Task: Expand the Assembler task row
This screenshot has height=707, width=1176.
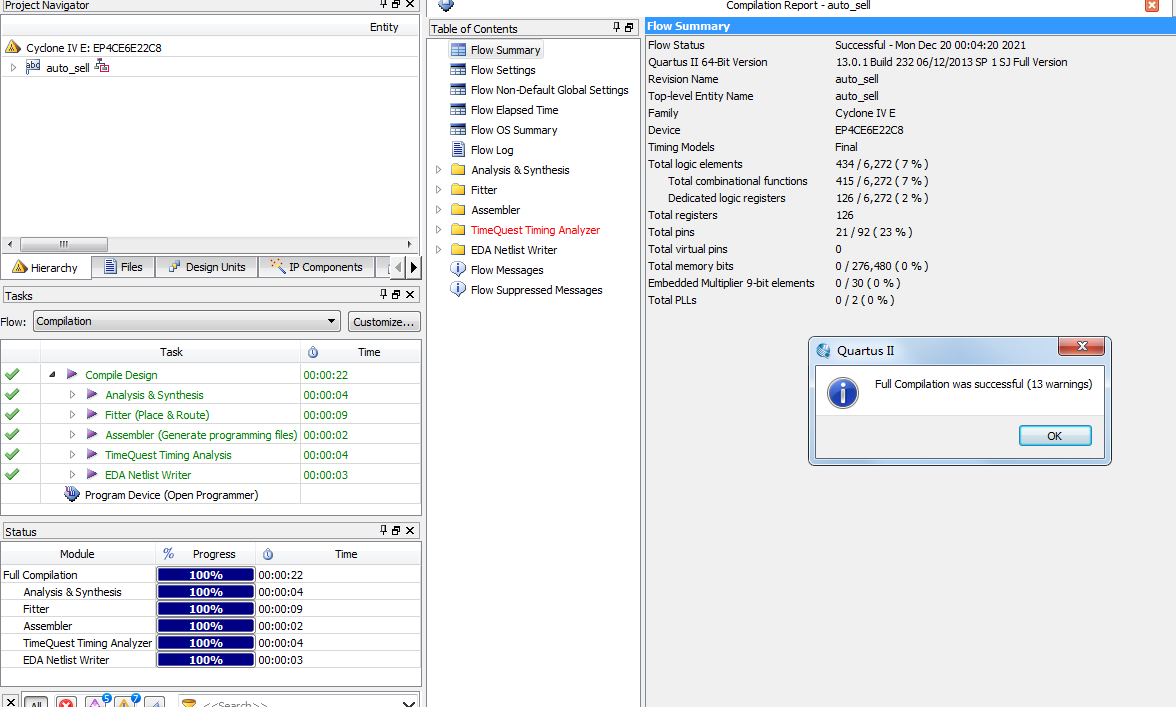Action: tap(72, 435)
